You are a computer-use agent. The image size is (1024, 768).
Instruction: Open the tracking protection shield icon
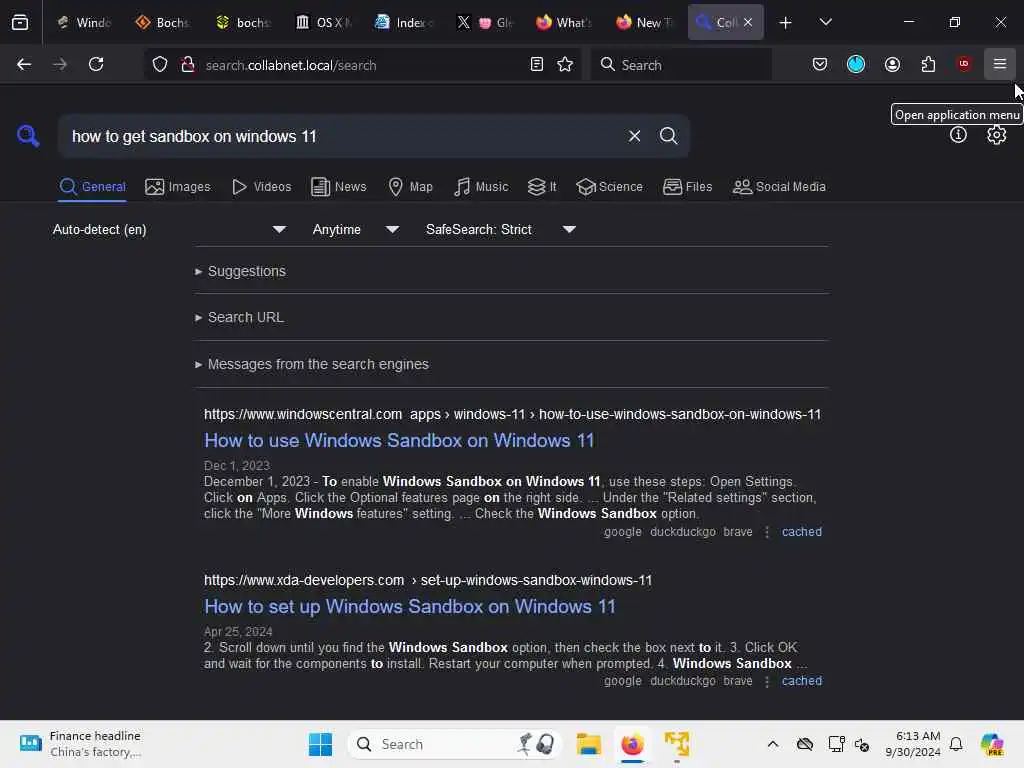(160, 65)
